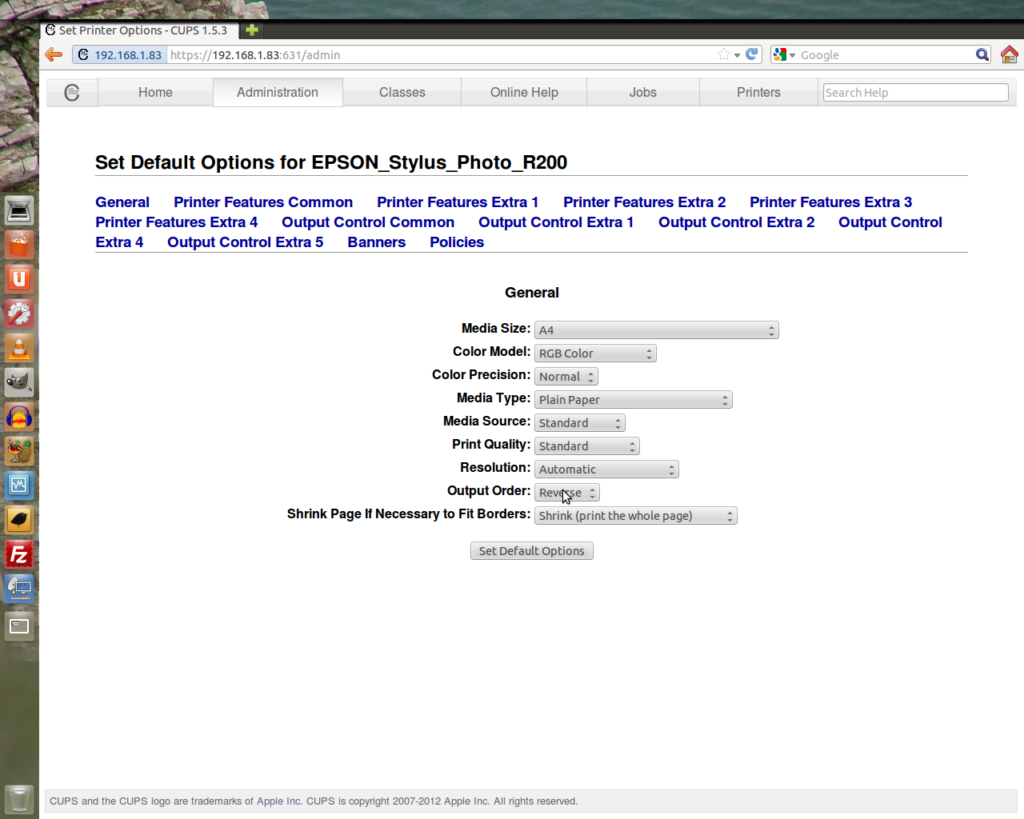Open Ubuntu One from the dock
Screen dimensions: 1024x819
pos(19,280)
